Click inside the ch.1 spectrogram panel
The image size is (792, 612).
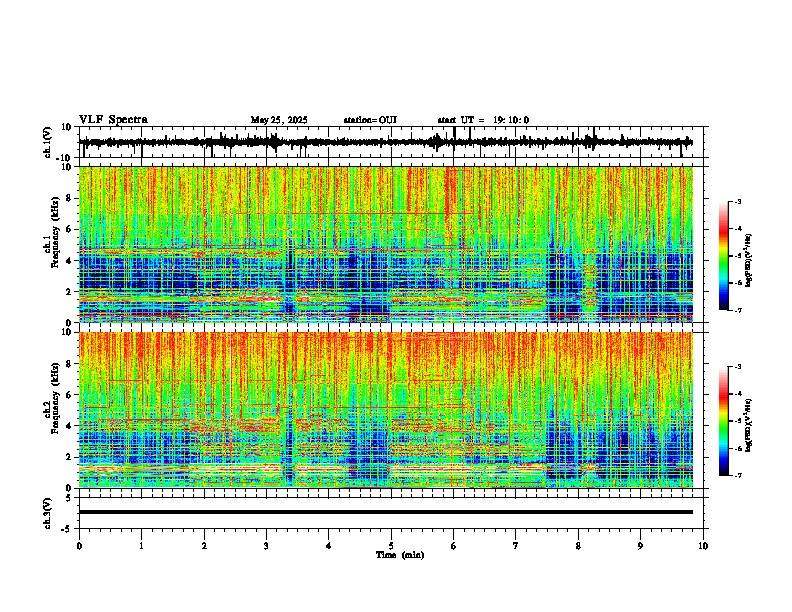(x=386, y=244)
